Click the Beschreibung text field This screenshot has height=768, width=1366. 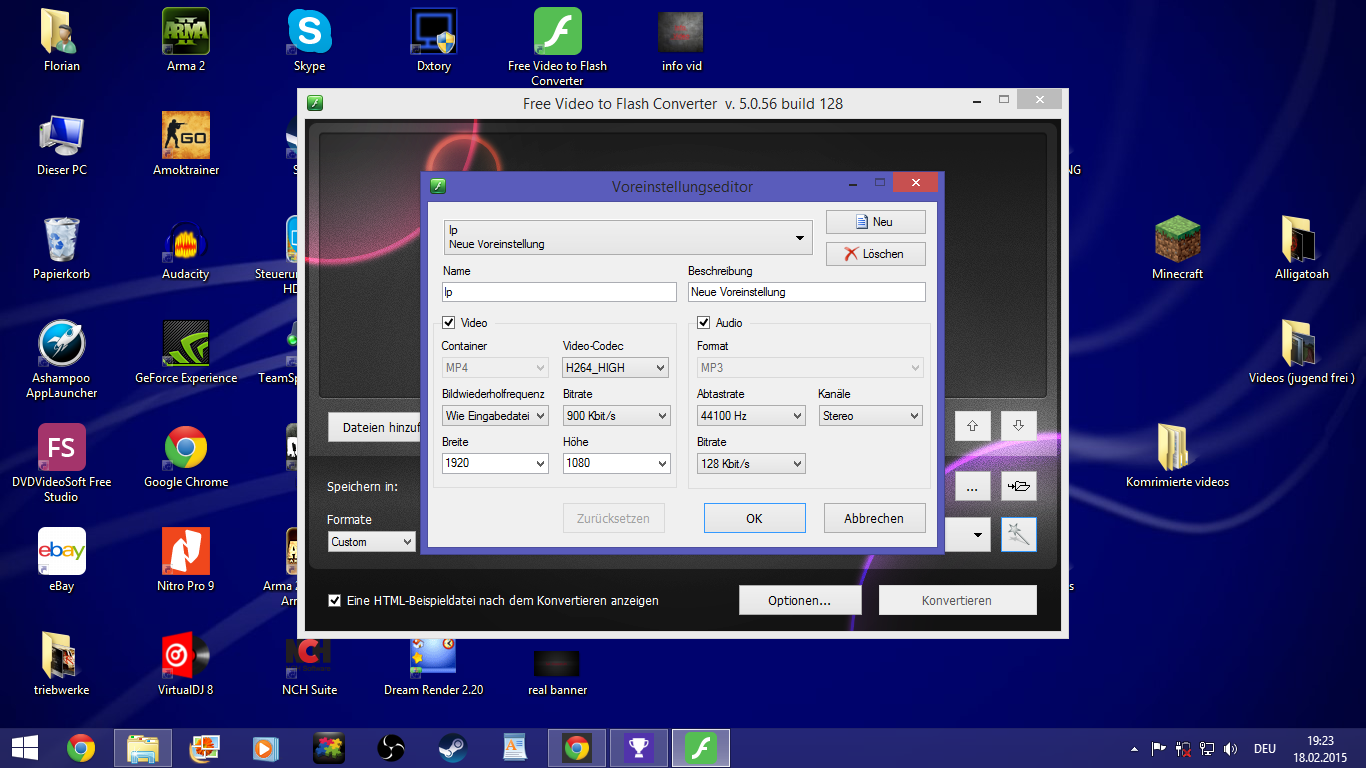[806, 292]
